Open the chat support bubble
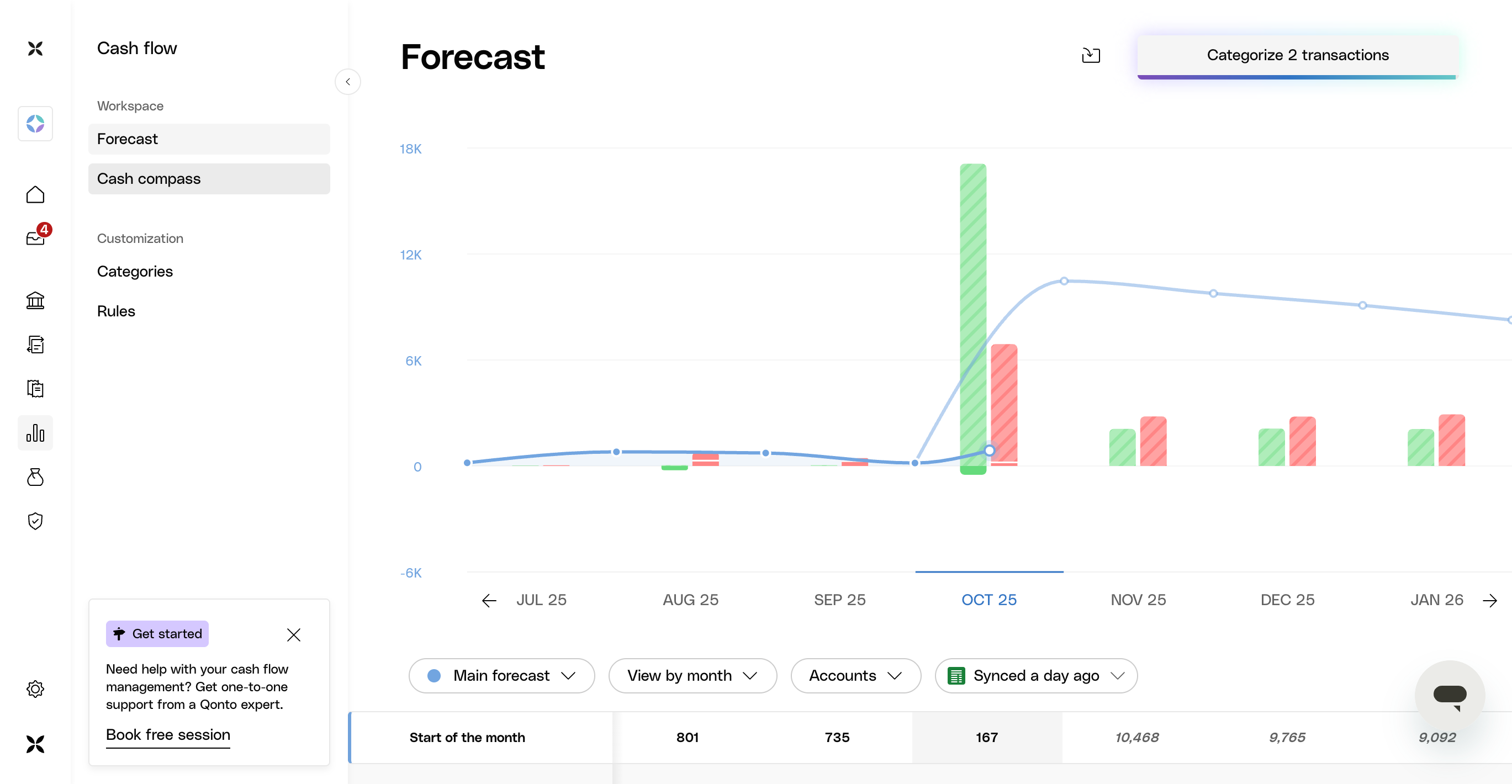Screen dimensions: 1512x784 (1449, 696)
